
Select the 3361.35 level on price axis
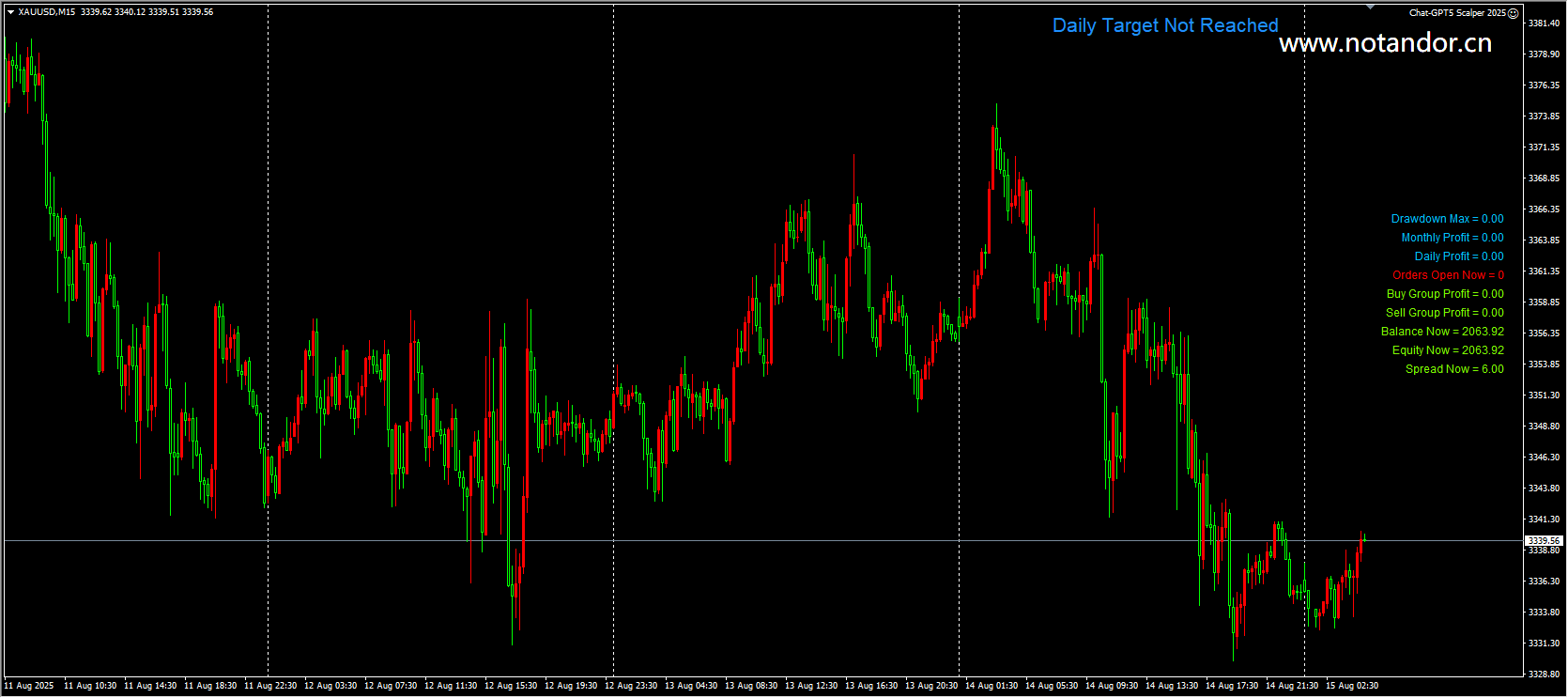1545,271
